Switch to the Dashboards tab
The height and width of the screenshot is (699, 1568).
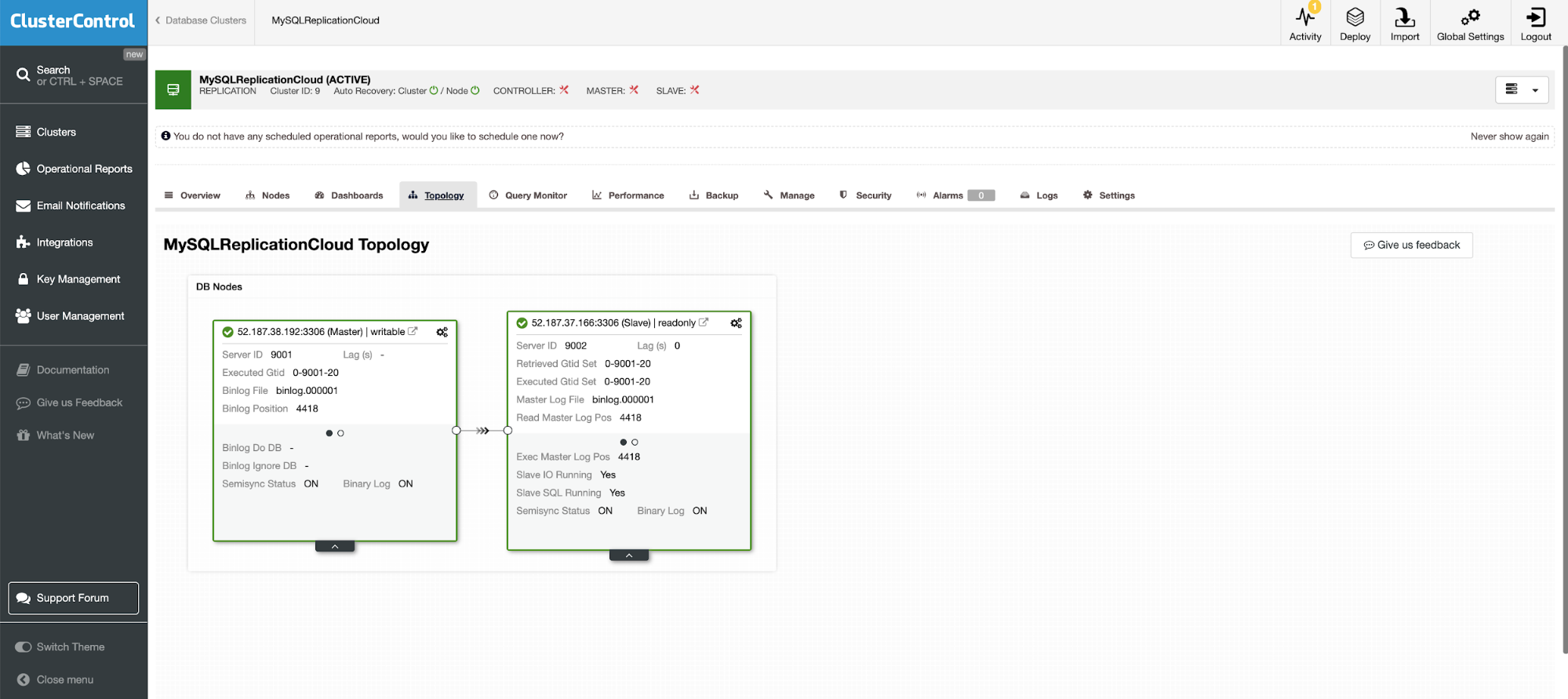click(x=349, y=195)
